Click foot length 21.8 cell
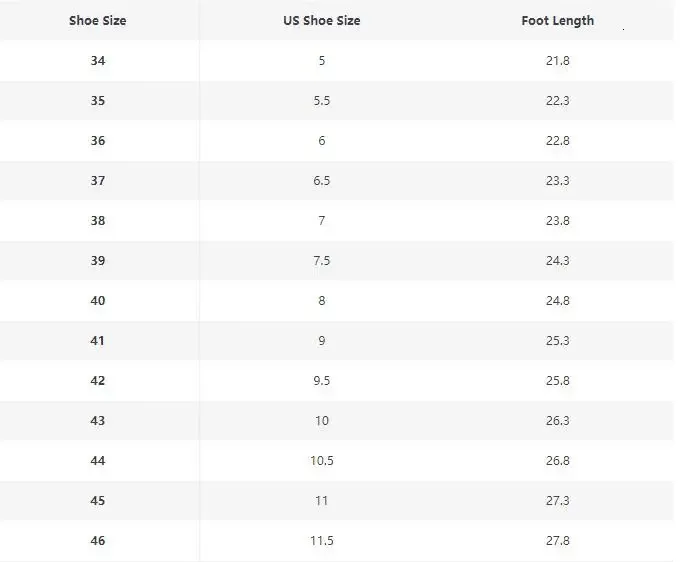This screenshot has width=680, height=562. pyautogui.click(x=557, y=61)
